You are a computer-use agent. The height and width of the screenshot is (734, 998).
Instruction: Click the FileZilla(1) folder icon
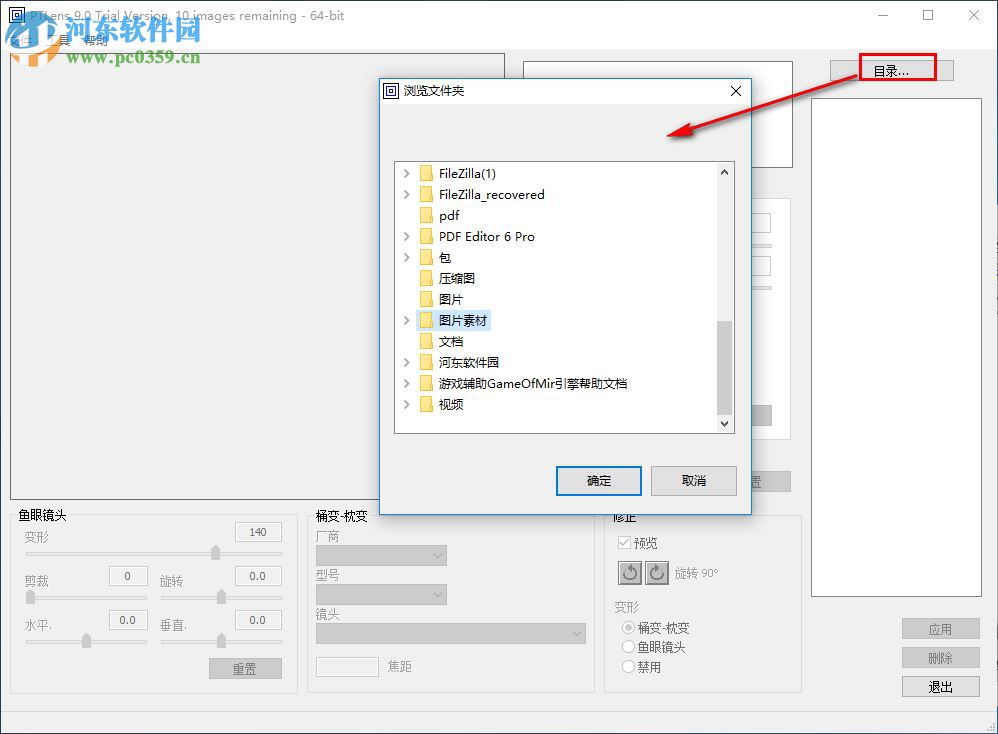click(x=426, y=173)
